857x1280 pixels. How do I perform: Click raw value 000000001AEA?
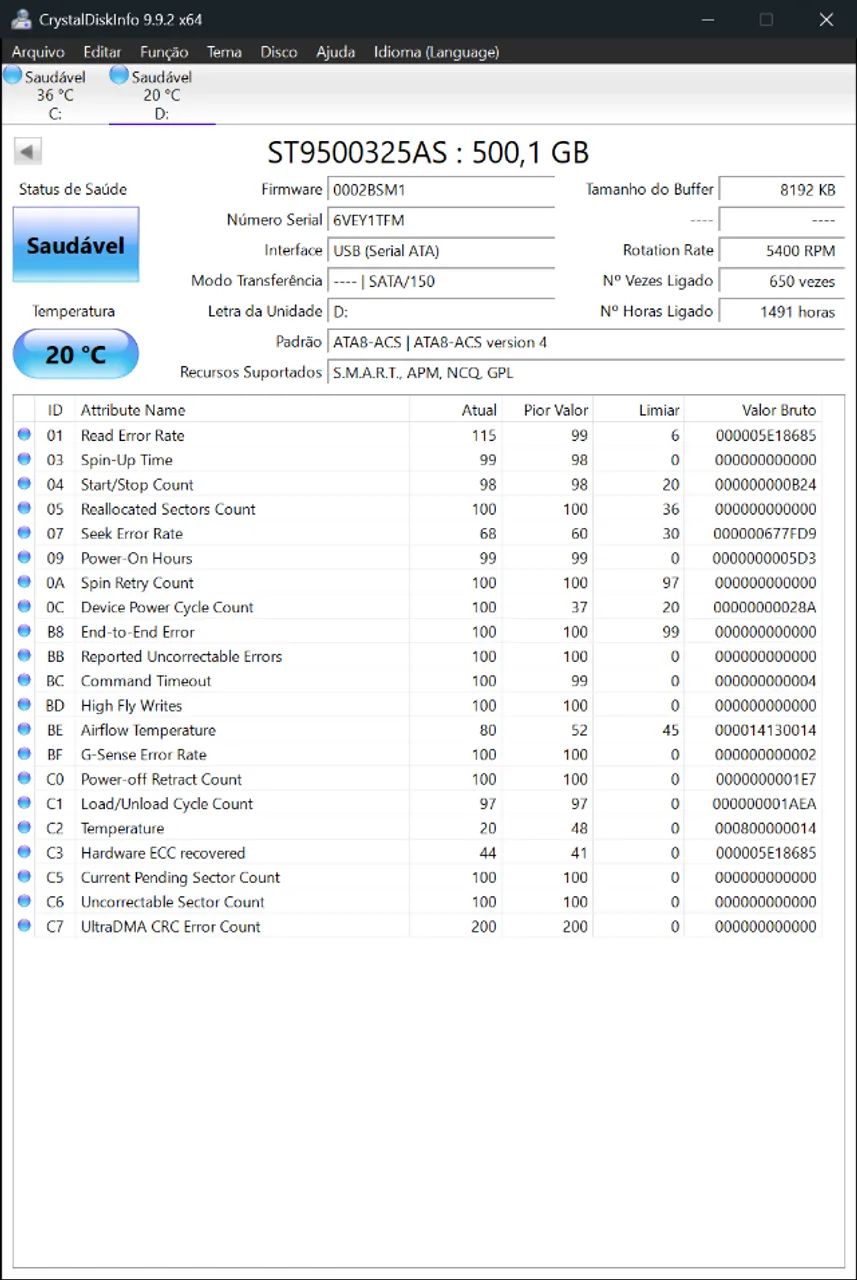(x=766, y=803)
